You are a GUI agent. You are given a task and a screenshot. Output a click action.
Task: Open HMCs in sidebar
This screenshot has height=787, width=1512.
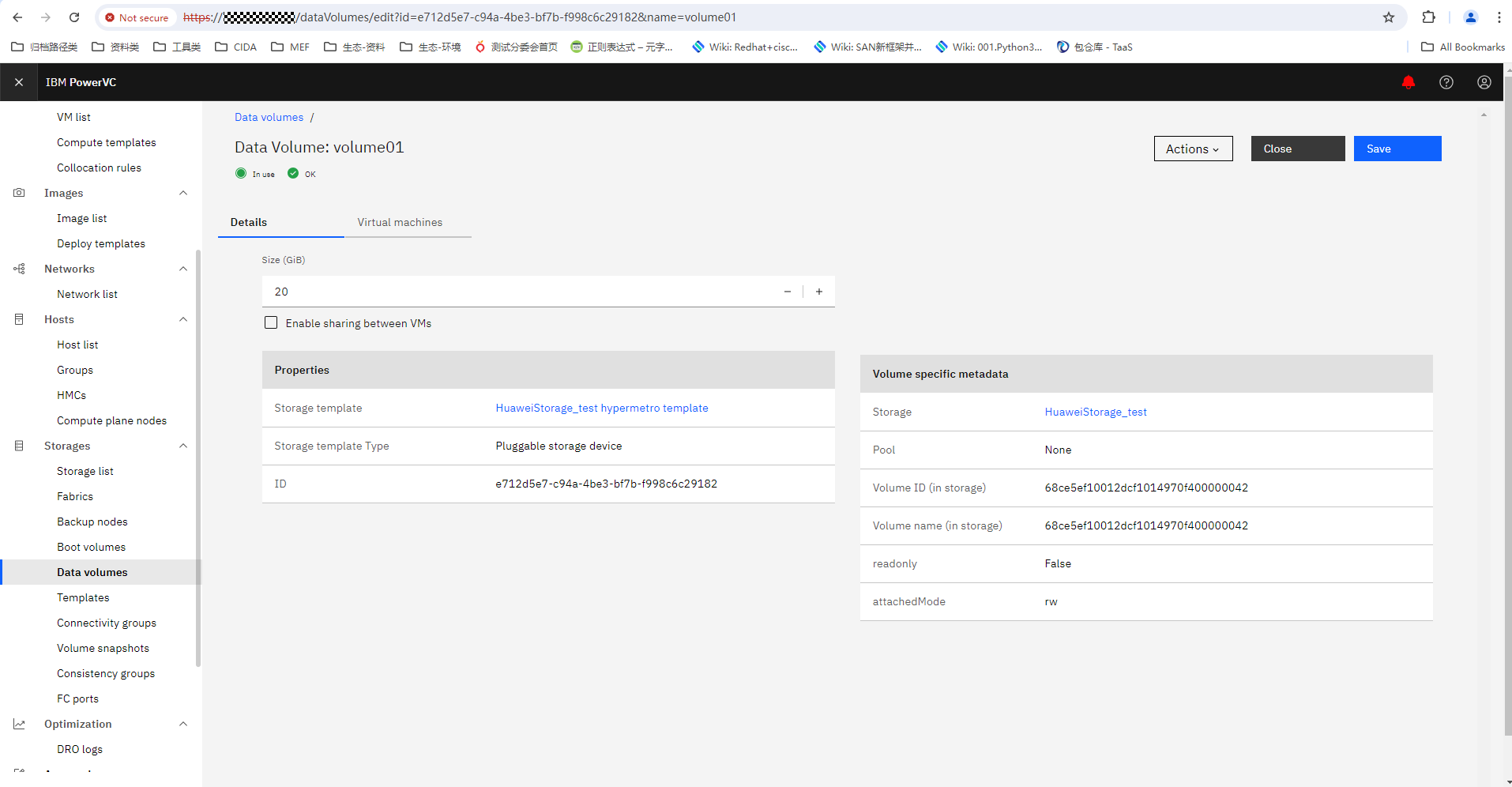[71, 395]
